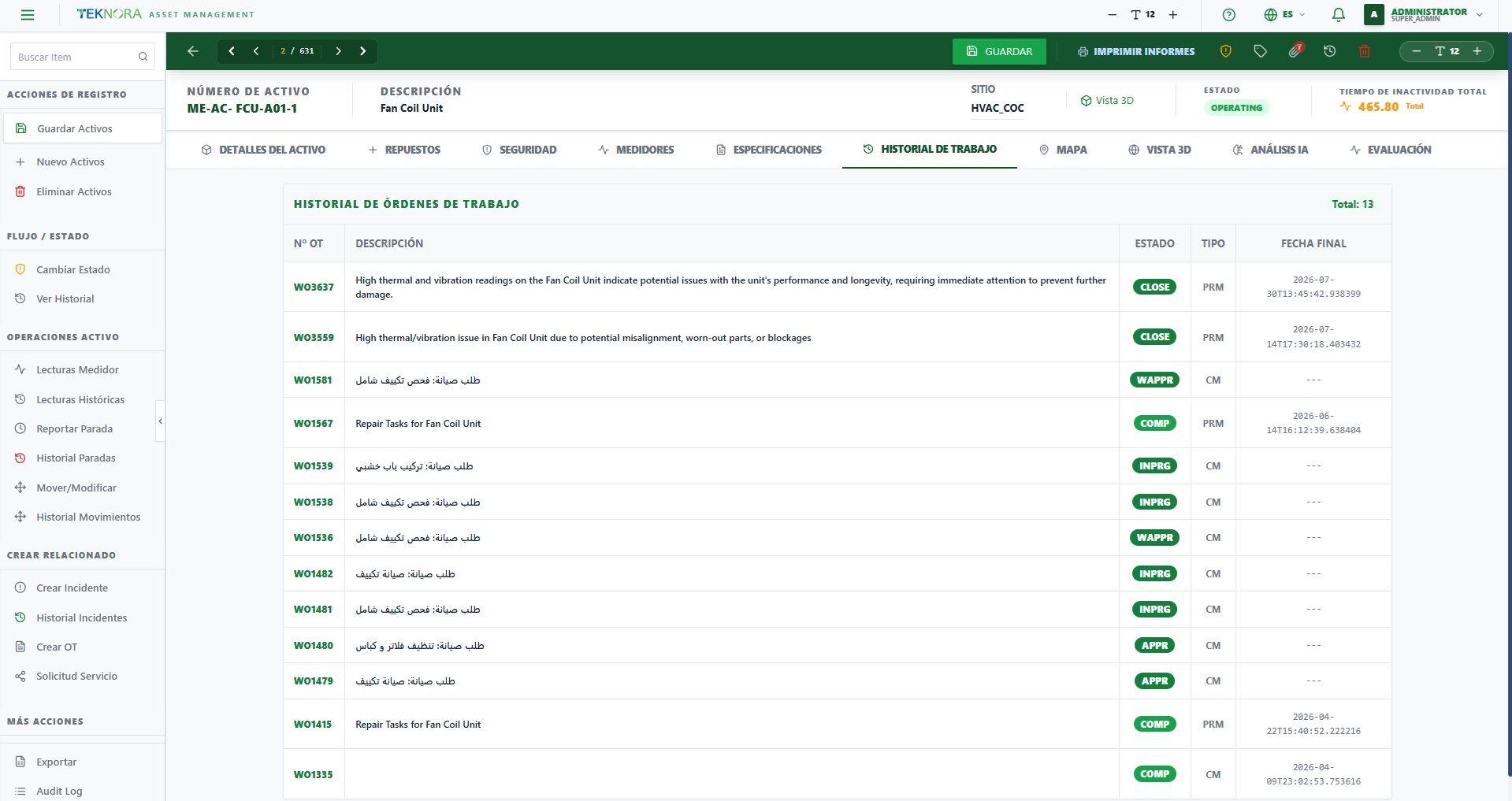Open Historial Paradas in sidebar
1512x801 pixels.
pos(83,458)
